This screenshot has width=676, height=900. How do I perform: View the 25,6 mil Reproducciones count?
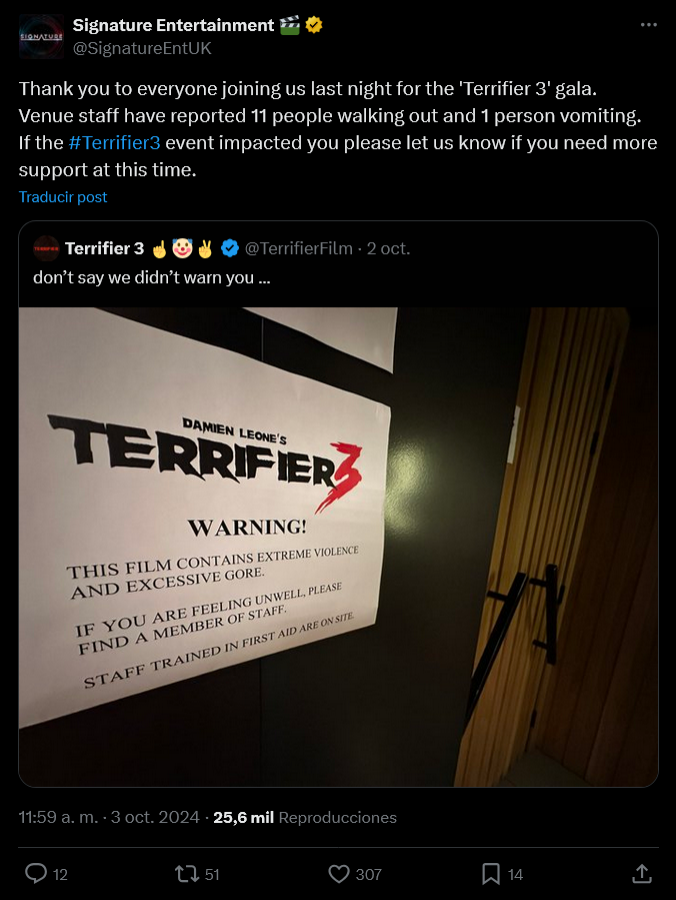click(305, 817)
